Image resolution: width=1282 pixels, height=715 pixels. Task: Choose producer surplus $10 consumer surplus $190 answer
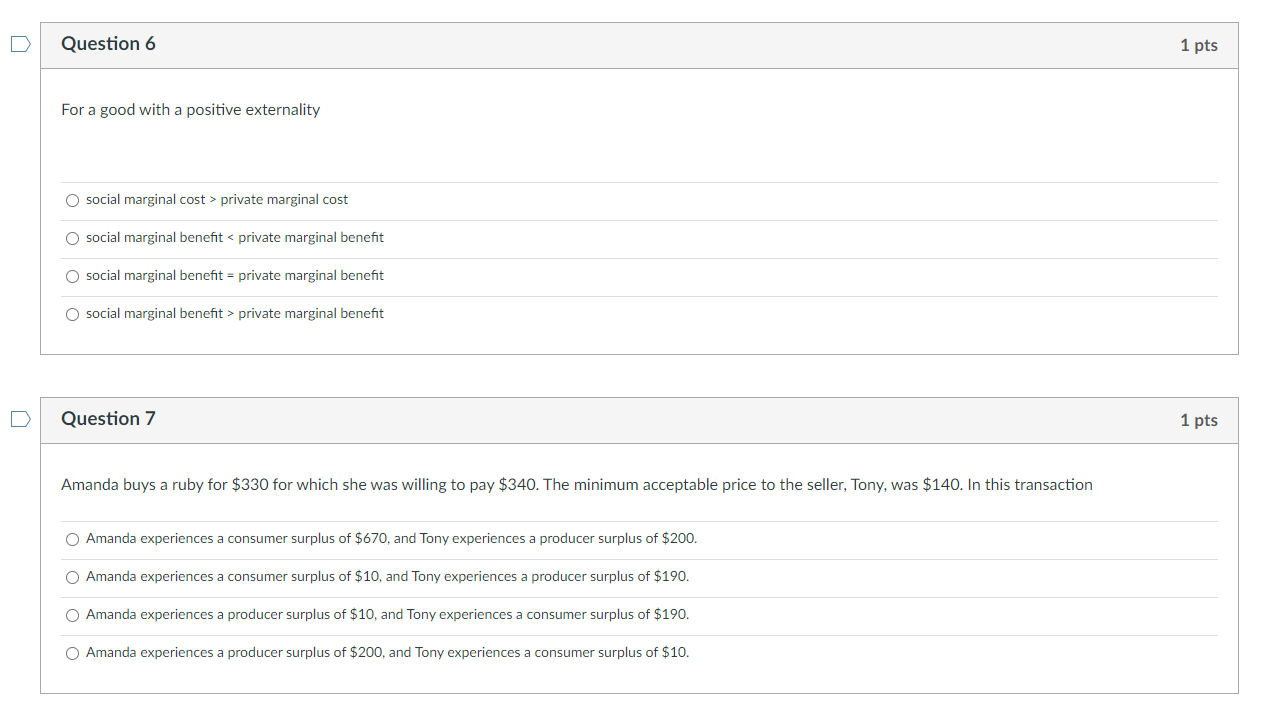72,615
